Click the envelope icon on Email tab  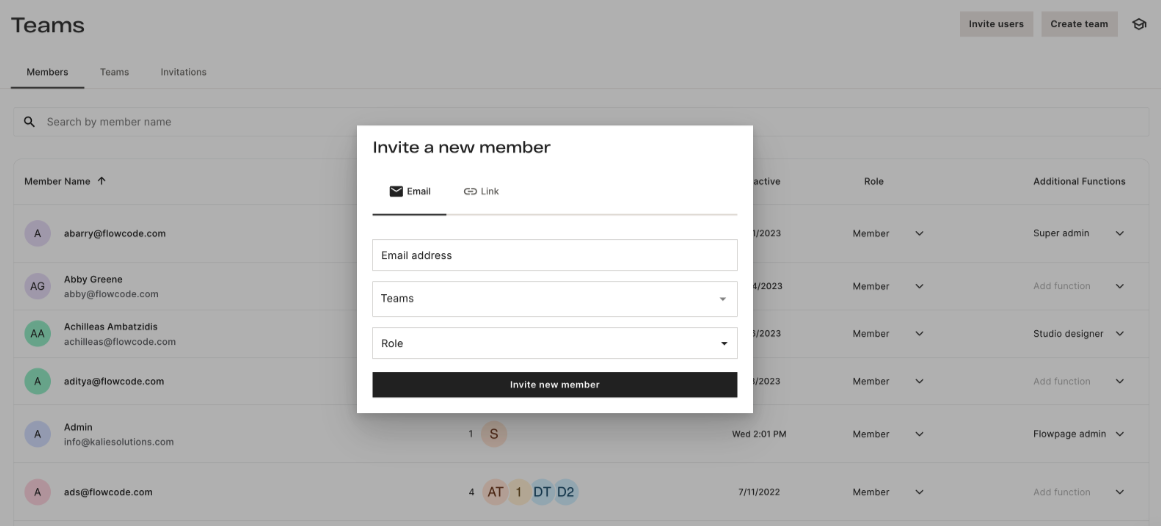click(x=396, y=191)
